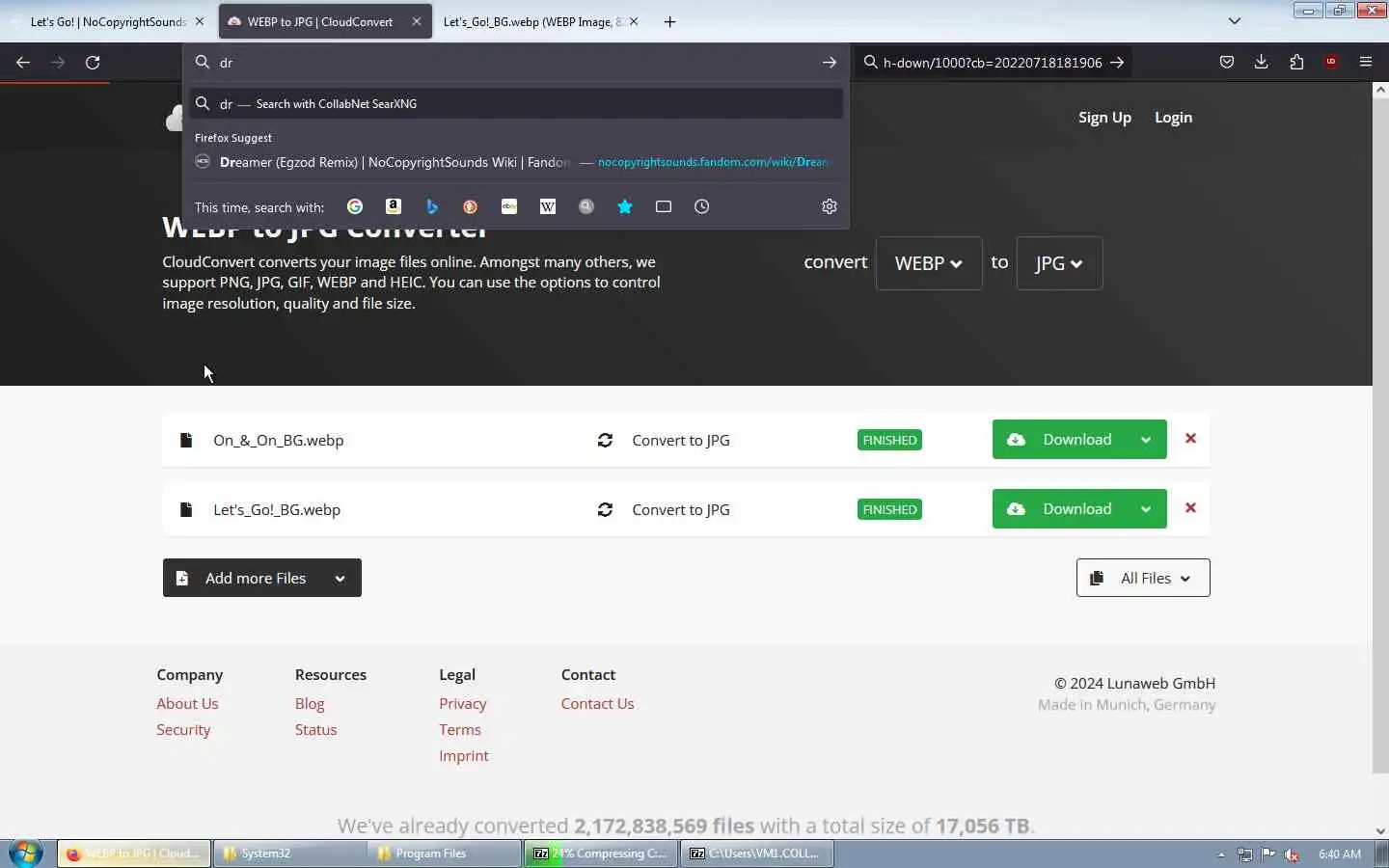Open the Privacy footer link
Image resolution: width=1389 pixels, height=868 pixels.
coord(463,704)
